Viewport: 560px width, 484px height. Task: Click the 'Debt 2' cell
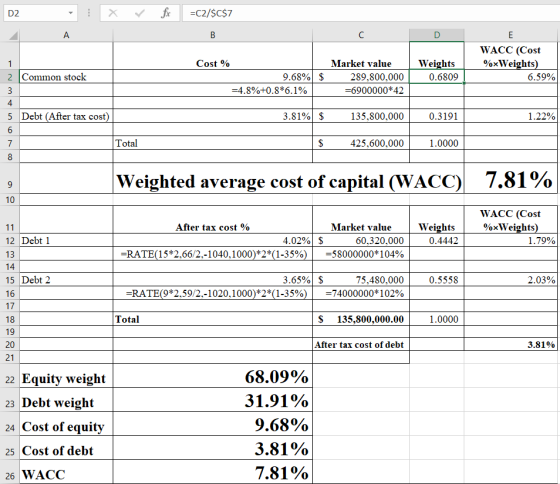tap(66, 280)
